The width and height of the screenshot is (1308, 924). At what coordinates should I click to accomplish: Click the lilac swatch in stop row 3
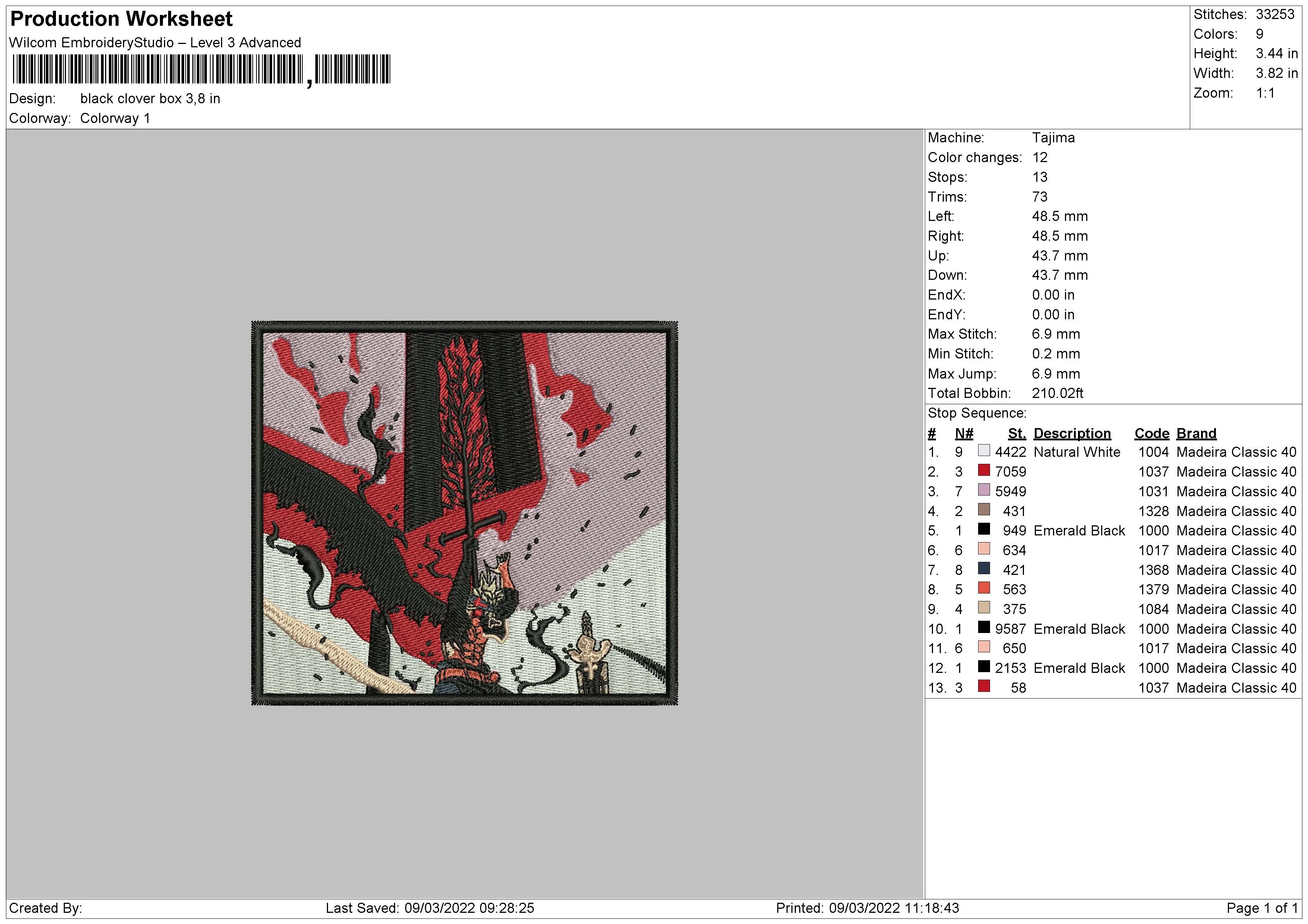pyautogui.click(x=984, y=490)
